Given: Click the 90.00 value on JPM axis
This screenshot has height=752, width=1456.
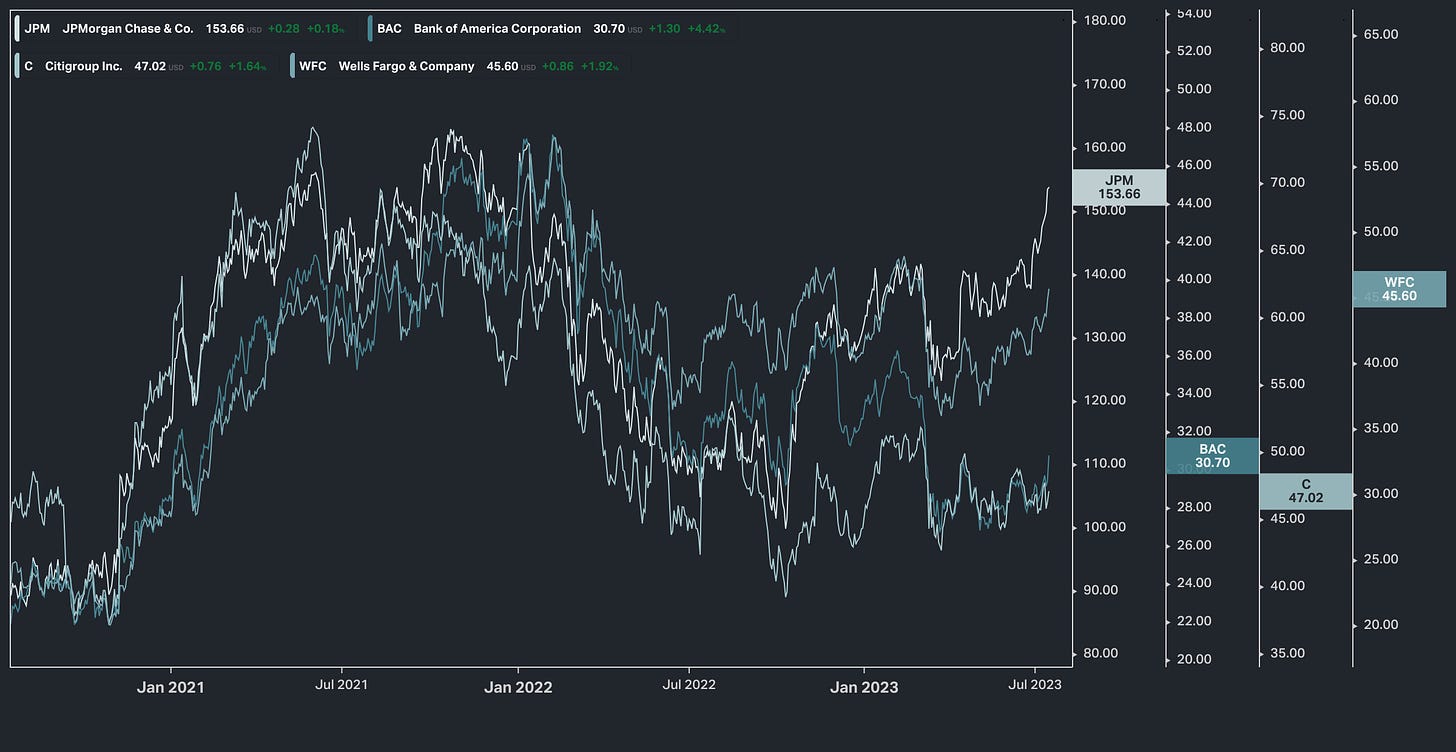Looking at the screenshot, I should [x=1100, y=590].
